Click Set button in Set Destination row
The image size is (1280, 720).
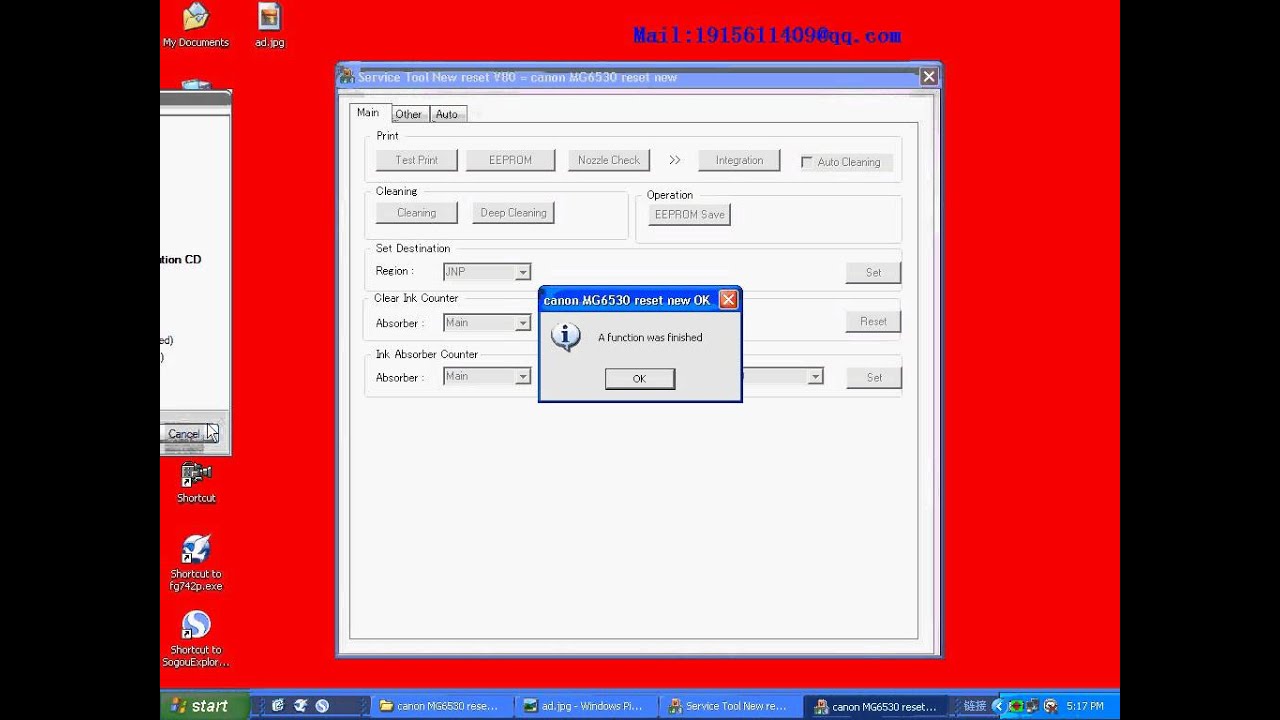[873, 272]
